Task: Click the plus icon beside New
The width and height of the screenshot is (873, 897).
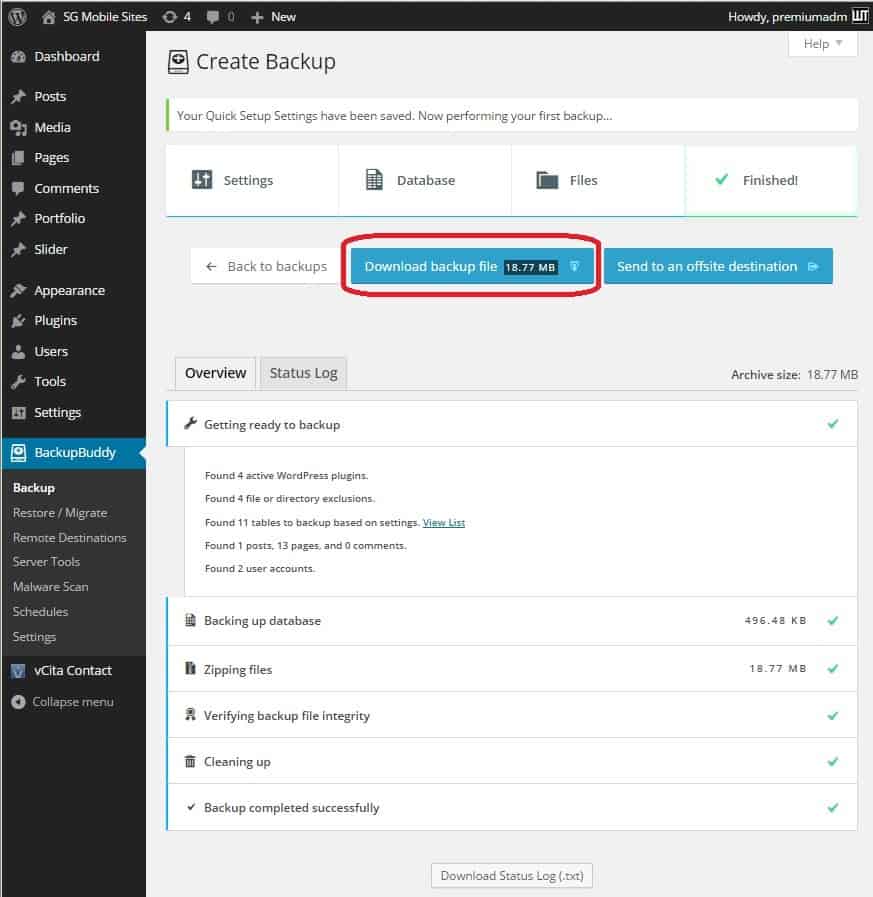Action: [x=257, y=18]
